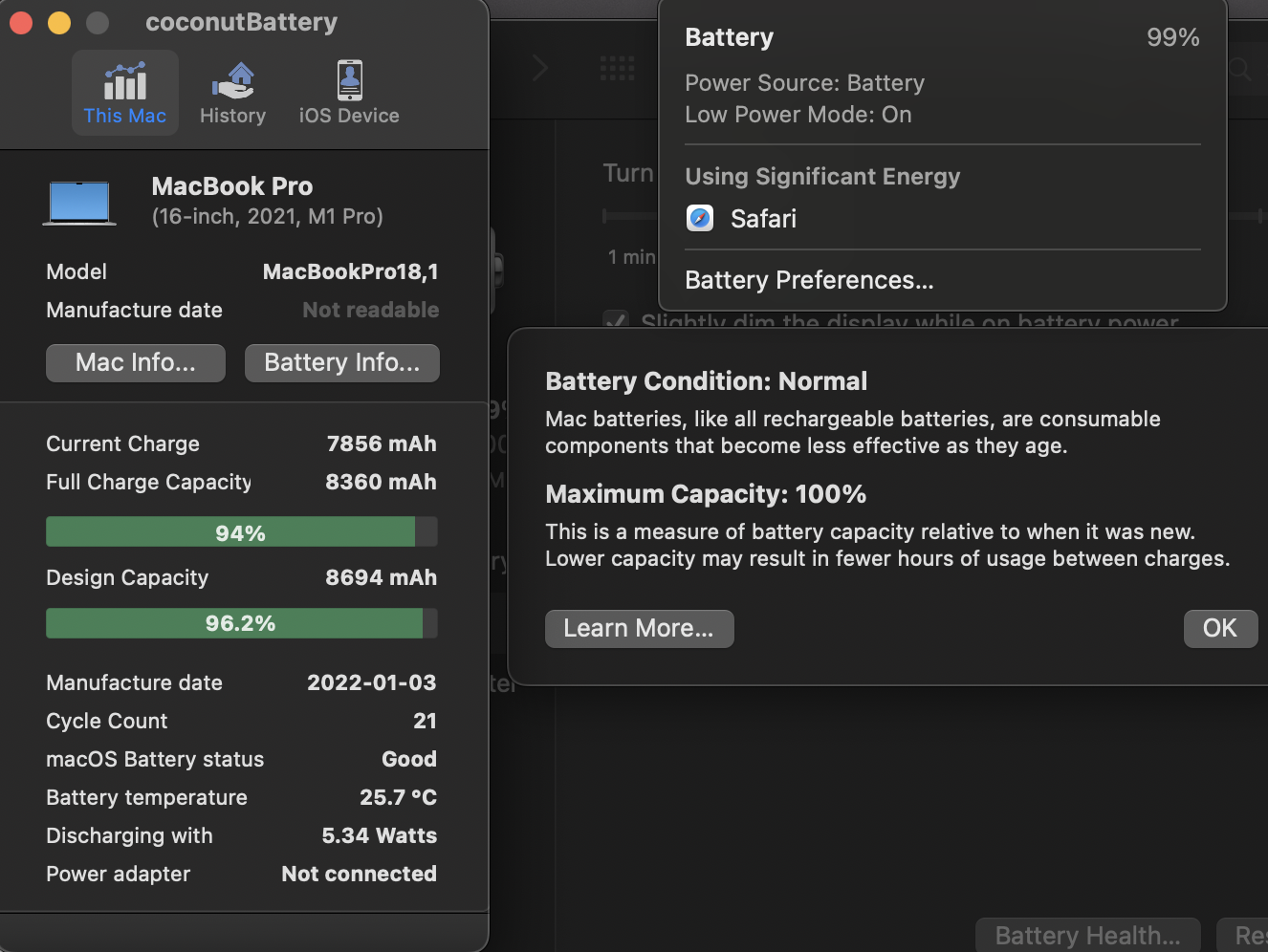Click the Power Source: Battery text
This screenshot has height=952, width=1268.
coord(805,83)
